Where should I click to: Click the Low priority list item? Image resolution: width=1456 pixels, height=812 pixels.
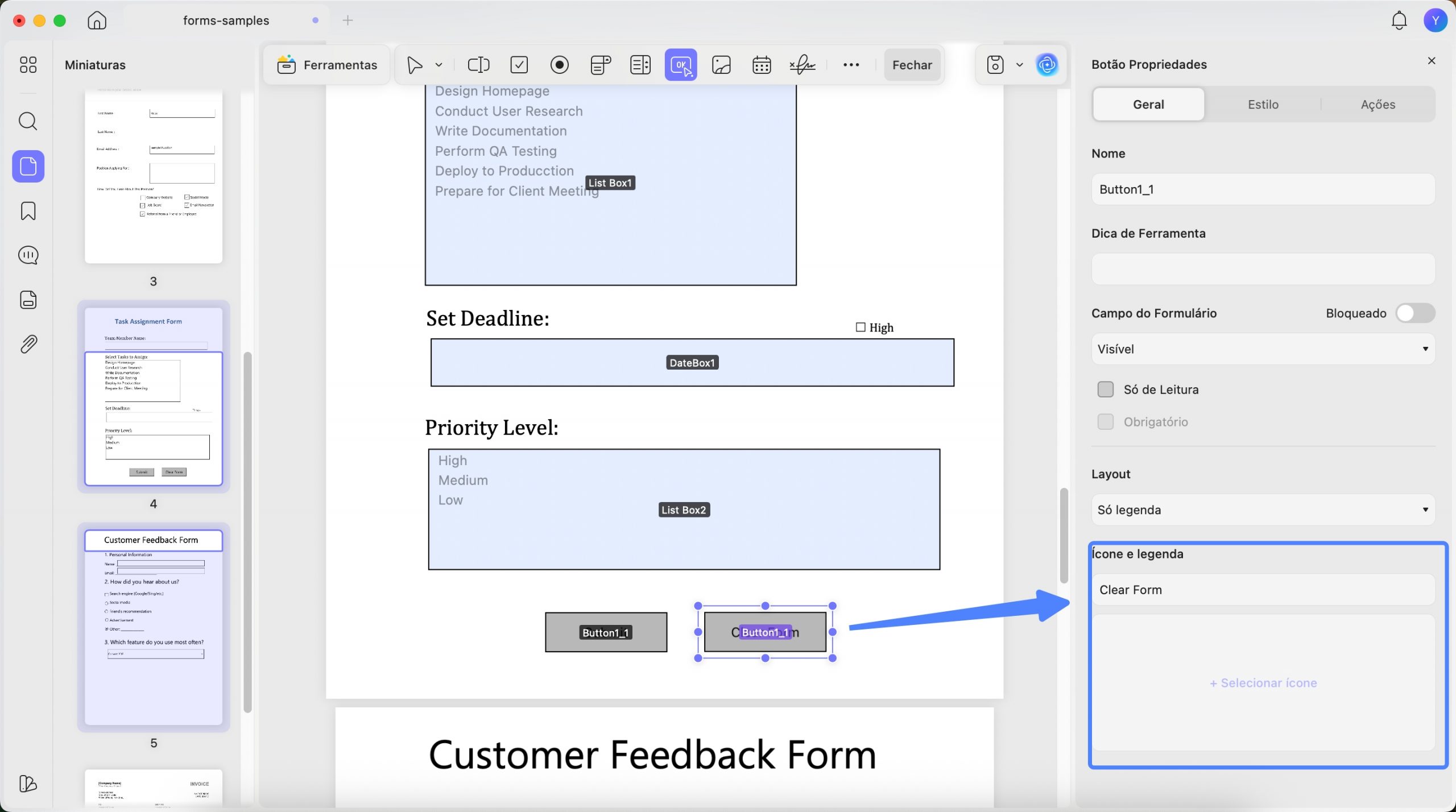tap(450, 500)
